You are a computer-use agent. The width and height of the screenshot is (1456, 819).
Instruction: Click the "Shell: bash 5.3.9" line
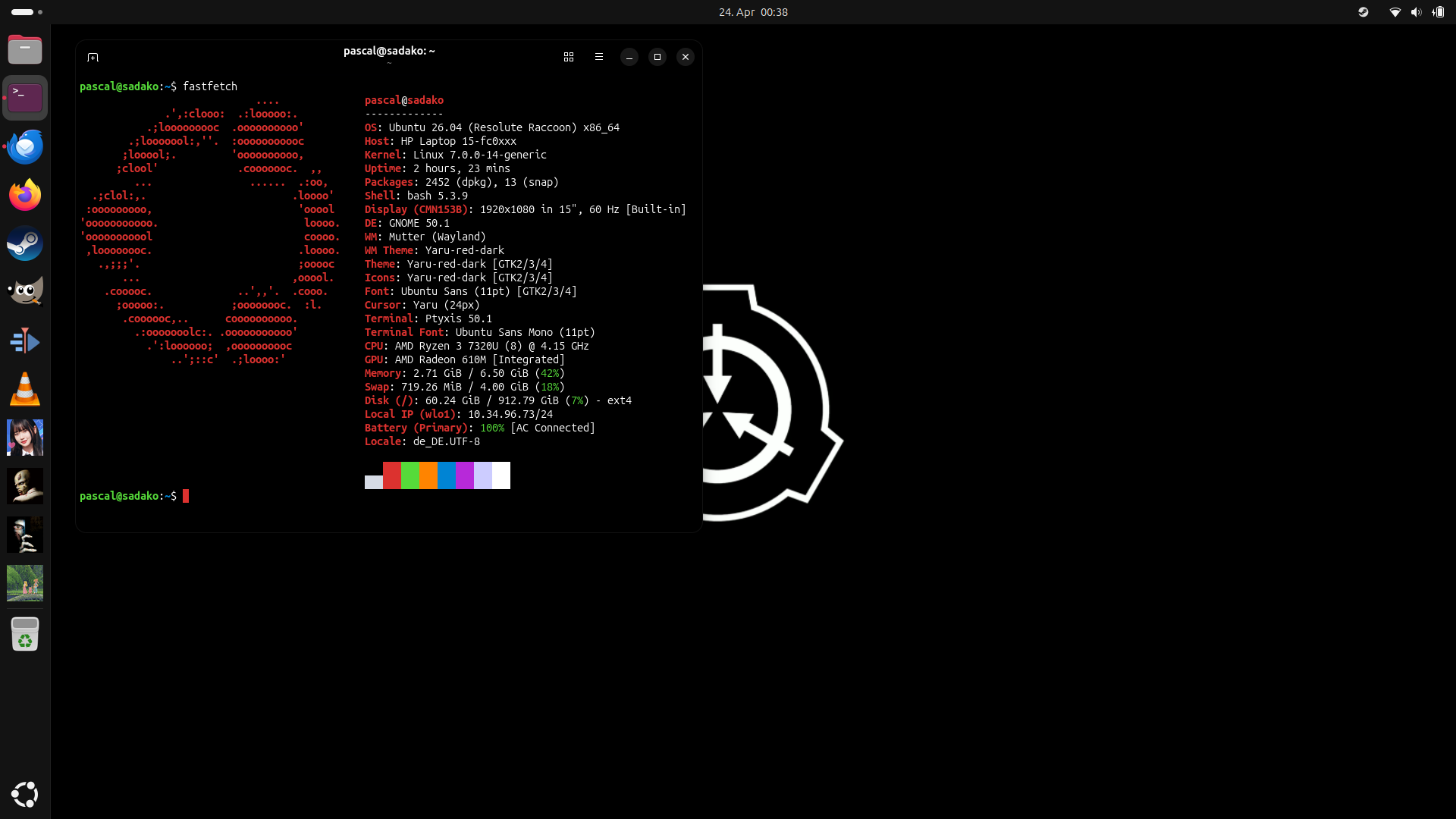pyautogui.click(x=416, y=196)
